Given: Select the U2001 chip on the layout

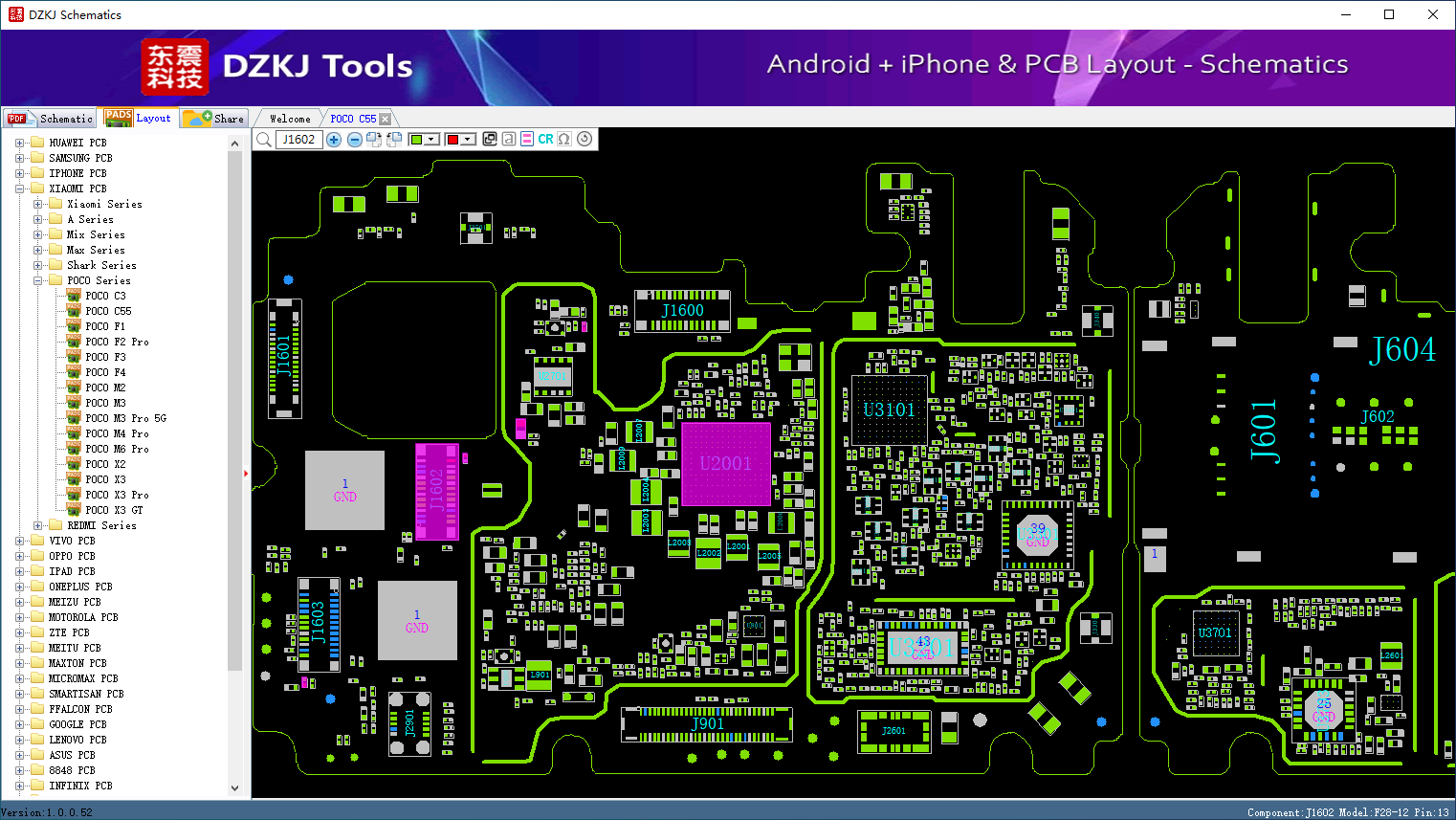Looking at the screenshot, I should point(726,464).
